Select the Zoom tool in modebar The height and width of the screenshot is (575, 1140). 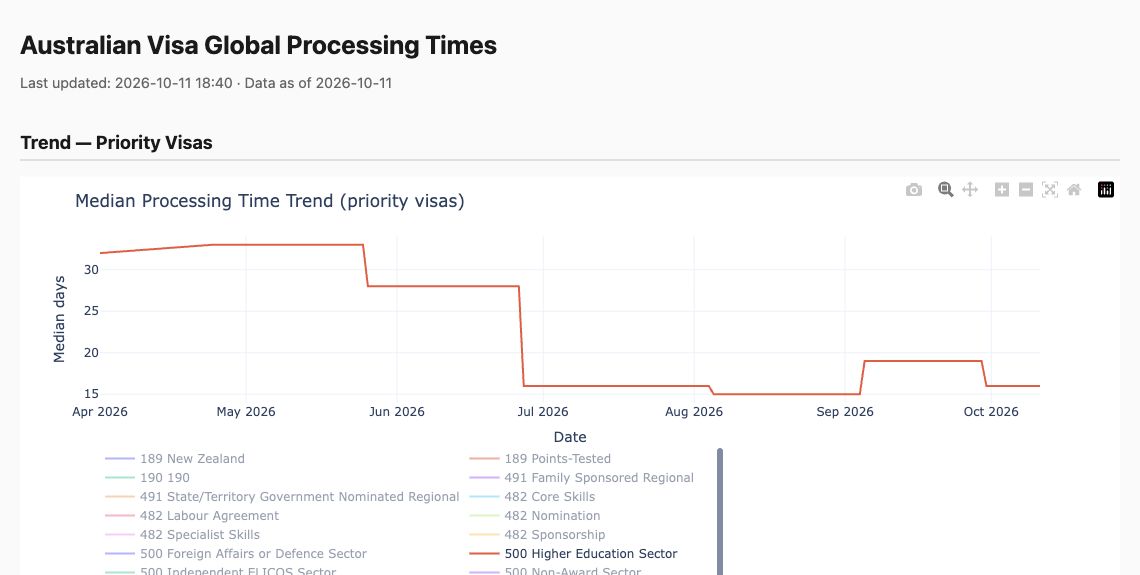945,190
